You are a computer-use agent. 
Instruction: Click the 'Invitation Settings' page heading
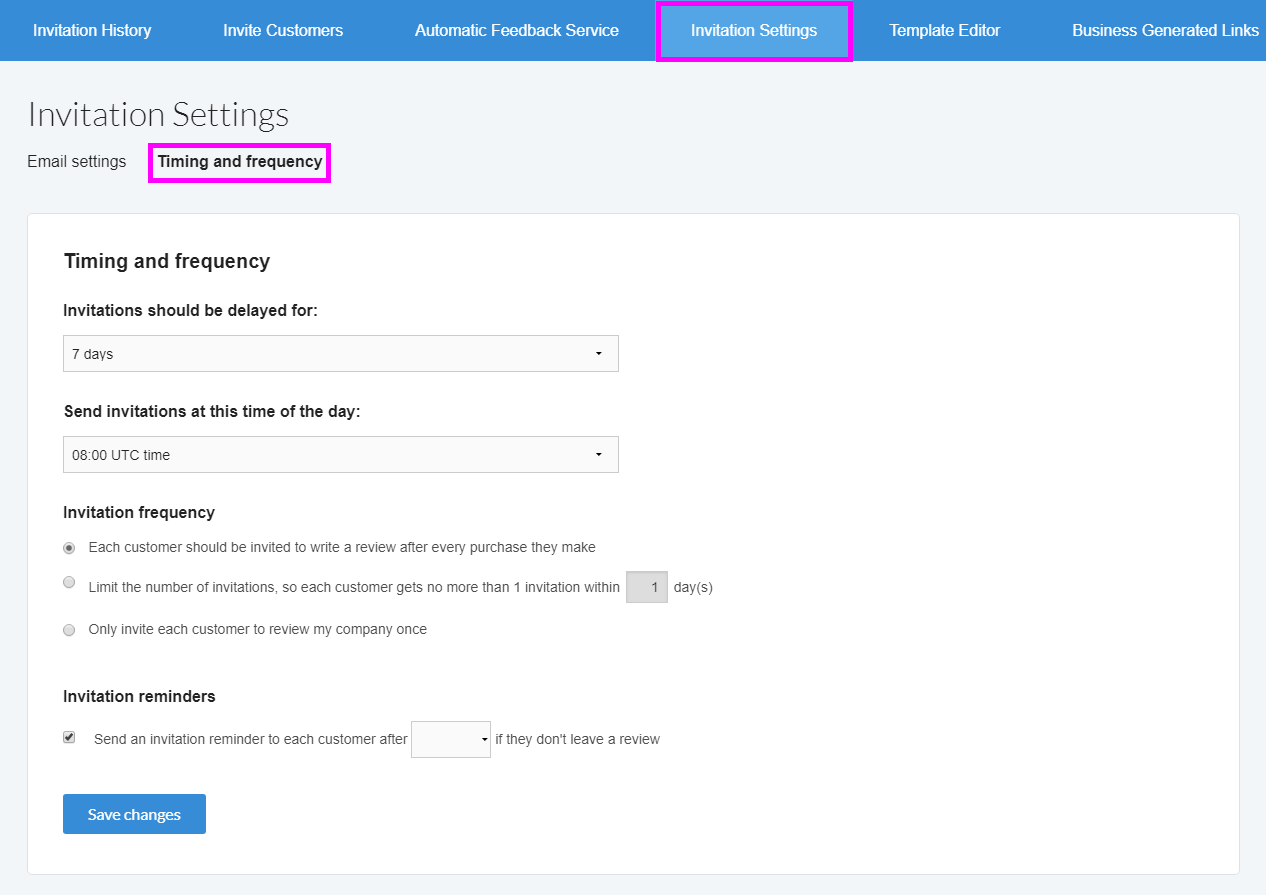click(158, 114)
